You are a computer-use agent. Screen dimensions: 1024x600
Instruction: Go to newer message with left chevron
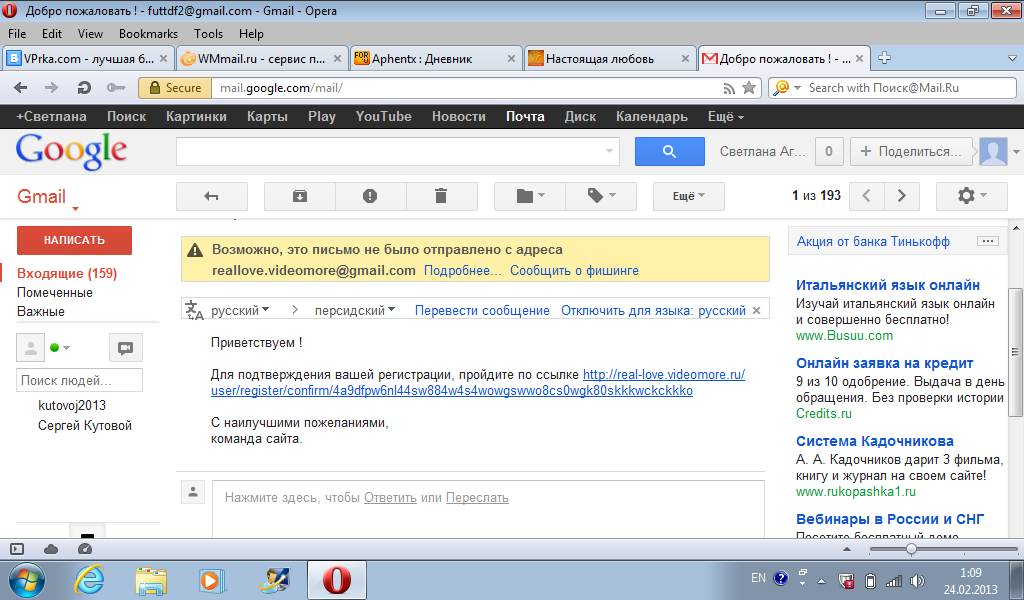867,196
